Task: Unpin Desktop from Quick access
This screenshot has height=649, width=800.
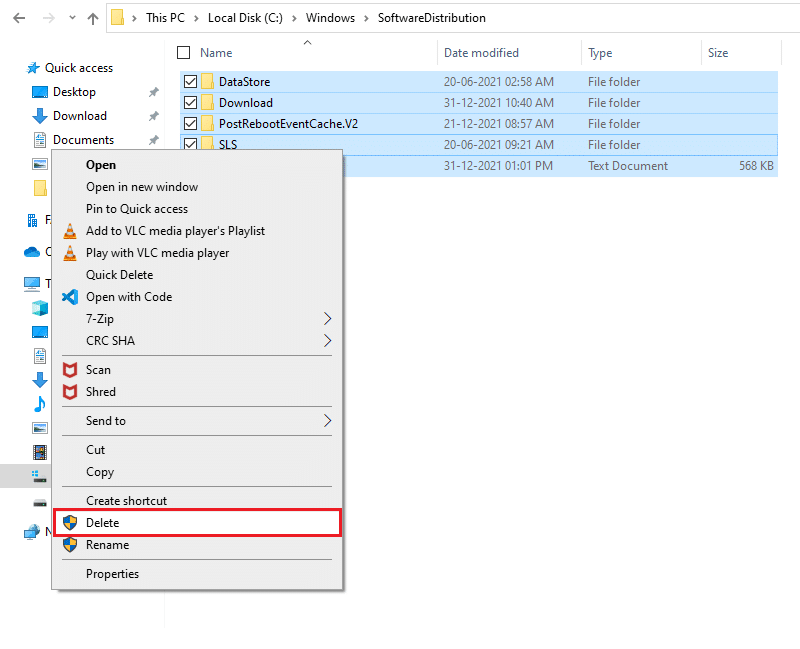Action: click(156, 91)
